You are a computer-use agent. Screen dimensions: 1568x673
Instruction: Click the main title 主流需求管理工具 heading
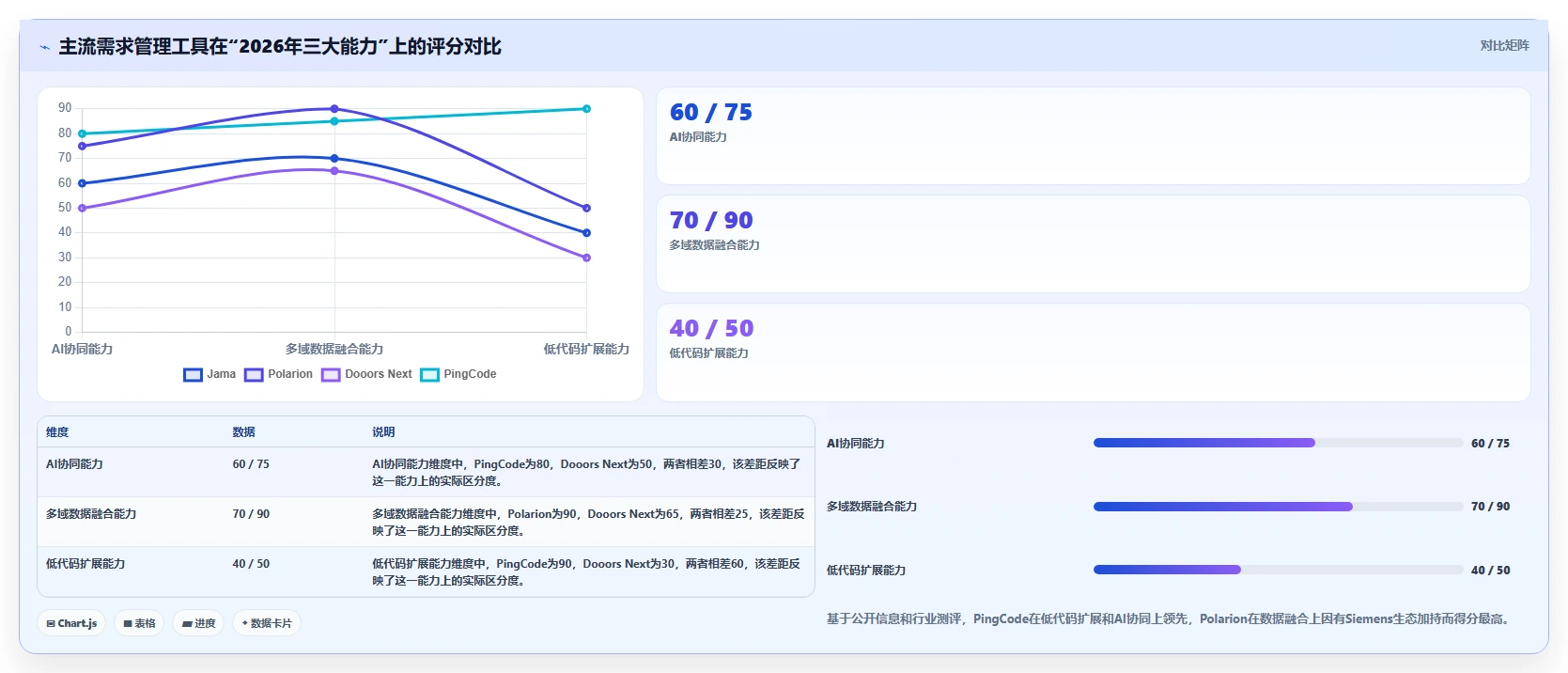[x=280, y=47]
